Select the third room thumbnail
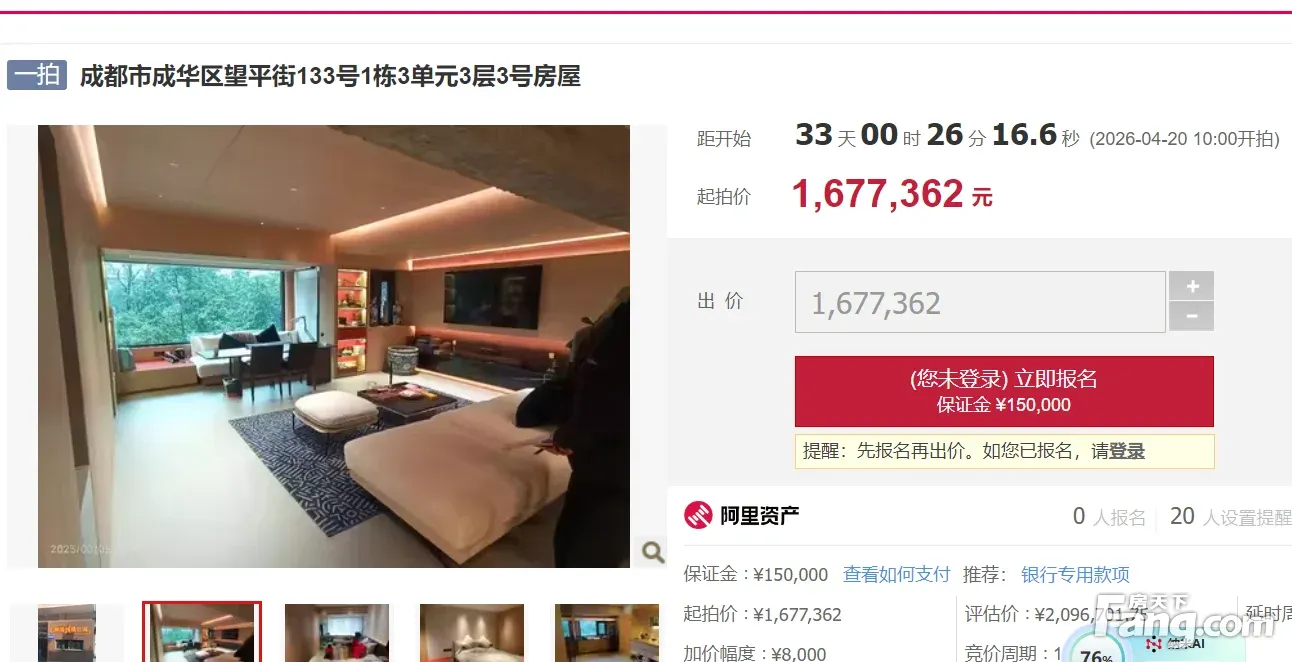The image size is (1292, 662). pos(337,632)
